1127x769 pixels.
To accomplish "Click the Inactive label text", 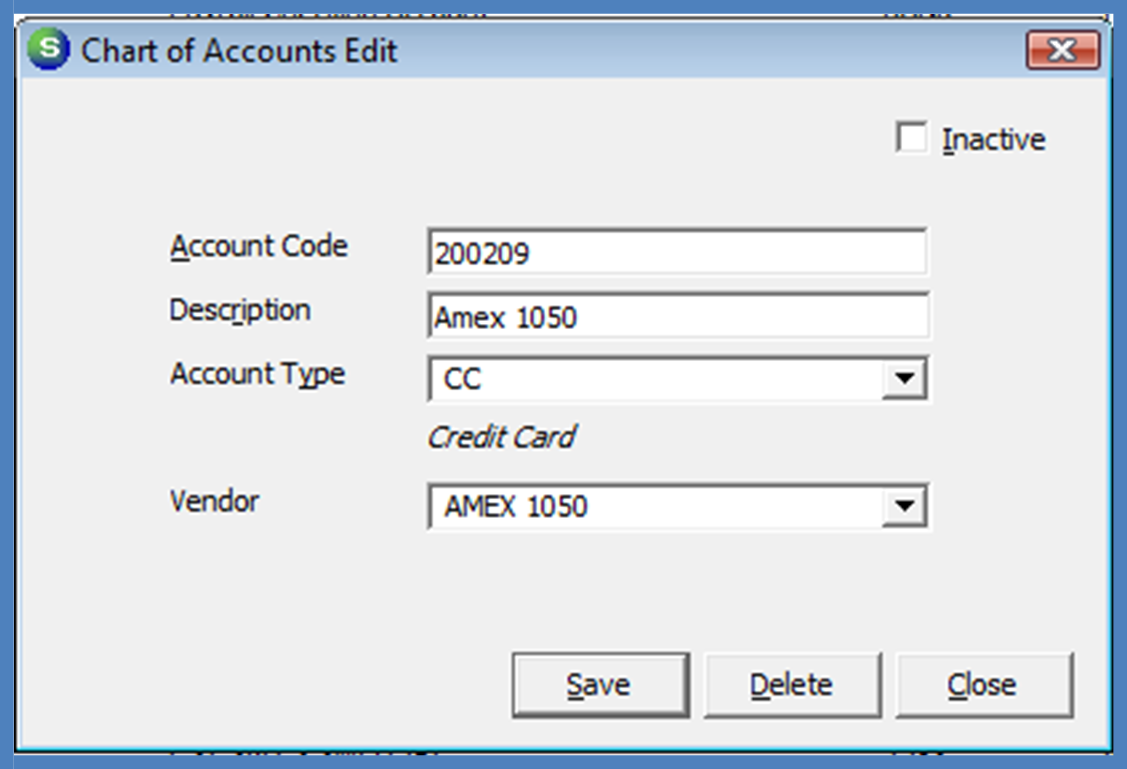I will (x=993, y=139).
